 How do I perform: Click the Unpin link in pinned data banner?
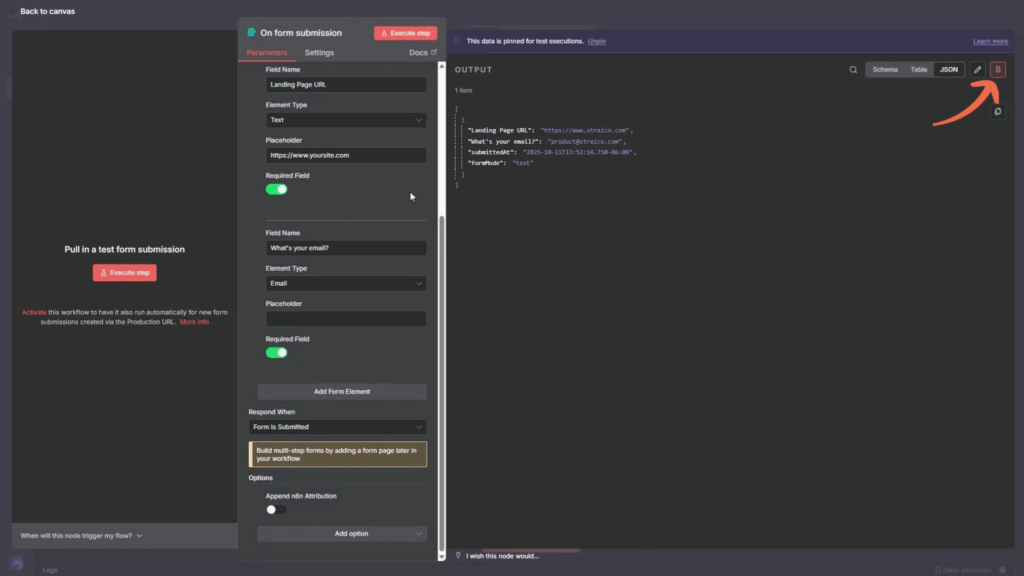pyautogui.click(x=596, y=41)
